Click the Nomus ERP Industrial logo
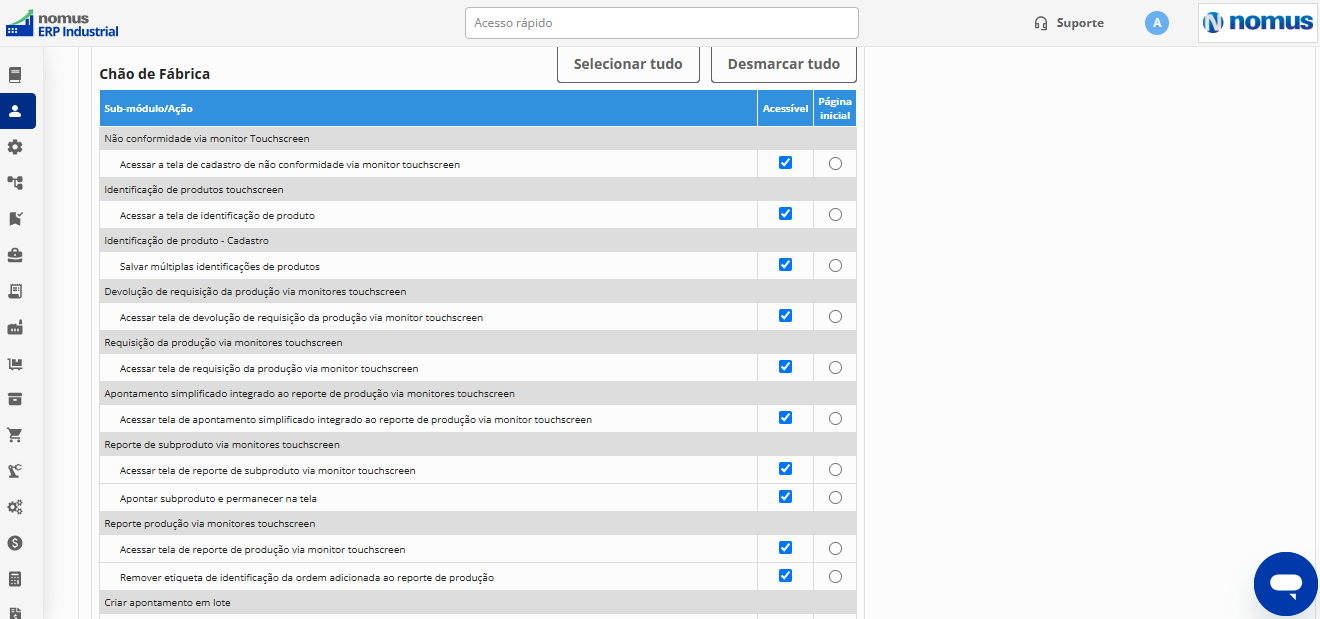Viewport: 1320px width, 619px height. (x=62, y=23)
